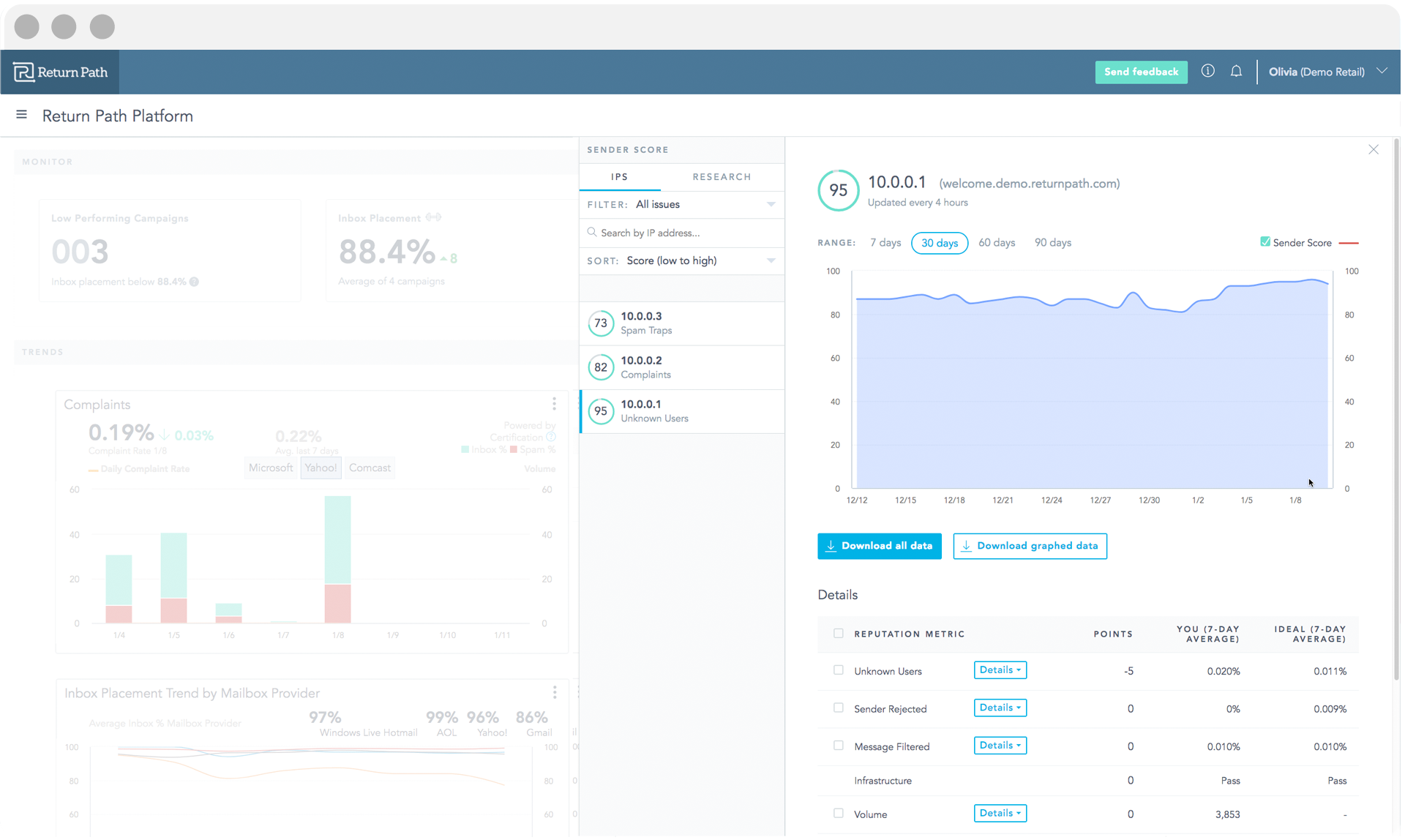Check the Sender Rejected metric
This screenshot has height=840, width=1405.
pos(839,708)
